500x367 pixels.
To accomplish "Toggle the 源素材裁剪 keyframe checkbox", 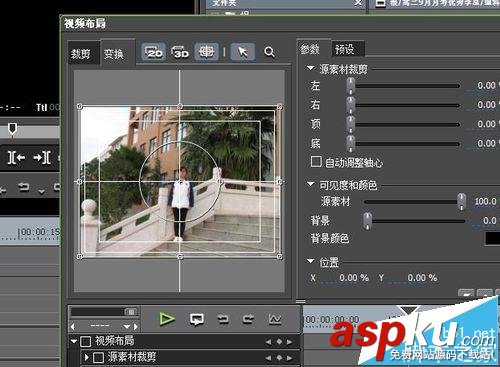I will (x=98, y=358).
